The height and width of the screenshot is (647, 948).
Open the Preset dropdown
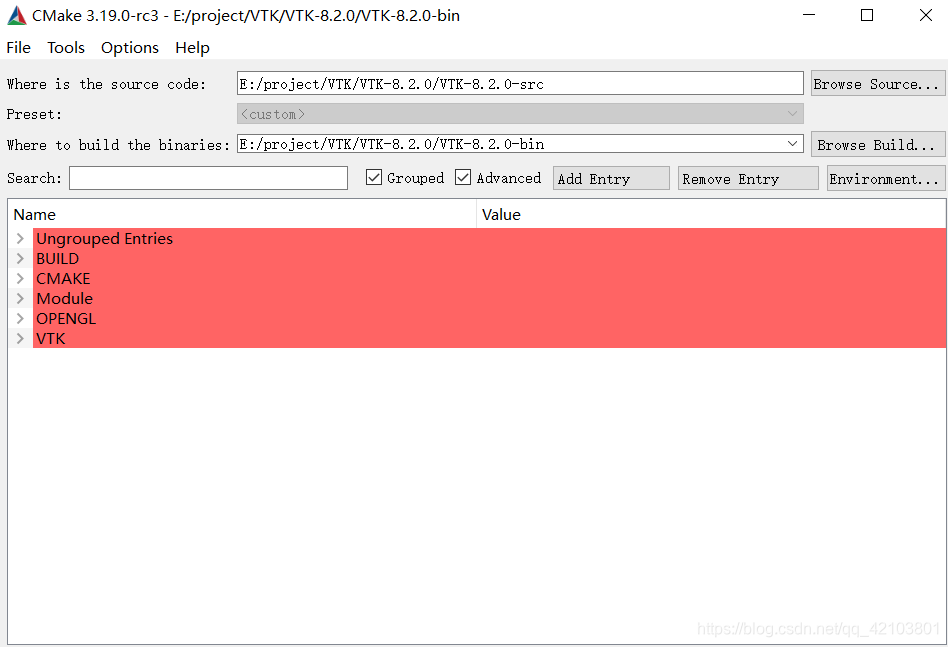pyautogui.click(x=793, y=113)
